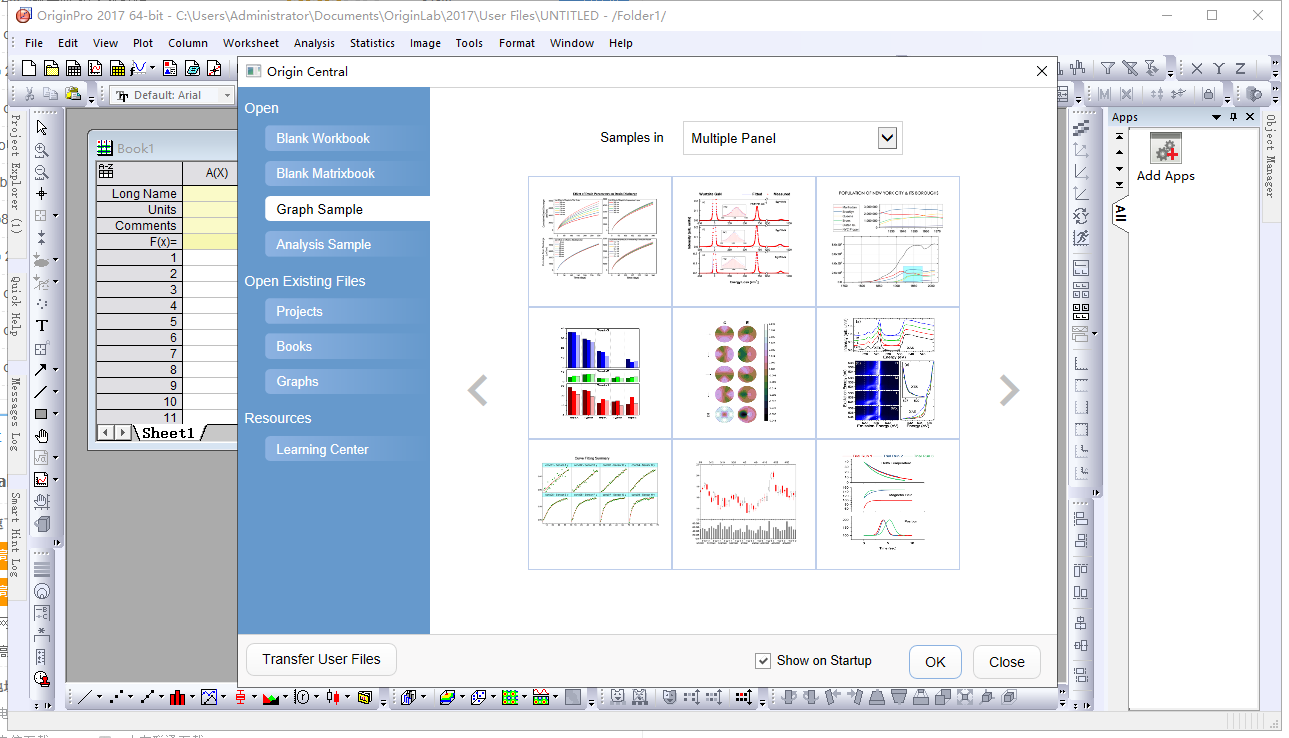Select the Sheet1 worksheet tab
Screen dimensions: 1289x738
(167, 433)
